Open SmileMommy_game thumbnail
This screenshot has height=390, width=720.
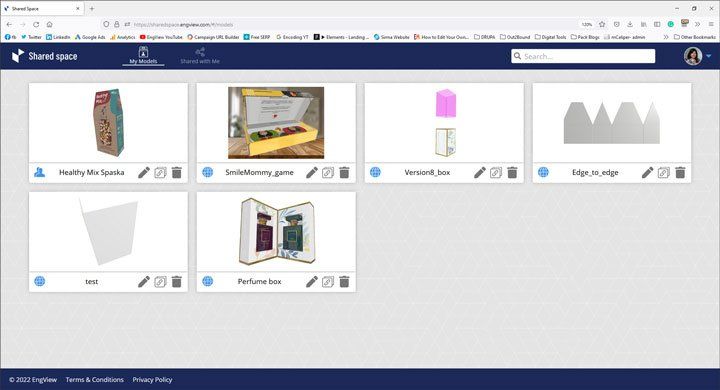pos(276,123)
